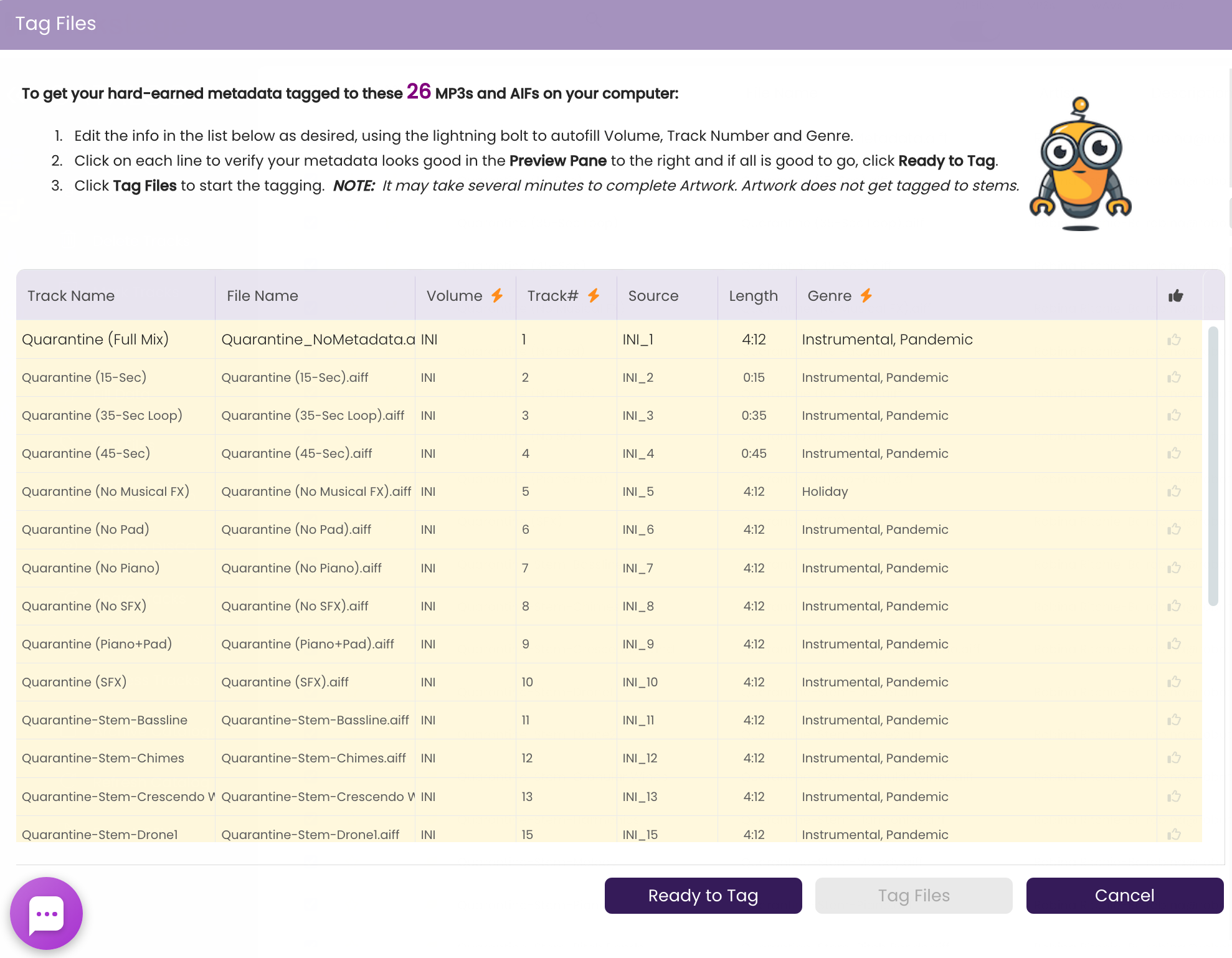Toggle thumbs-up for Quarantine (Full Mix) row
The width and height of the screenshot is (1232, 958).
click(1174, 339)
